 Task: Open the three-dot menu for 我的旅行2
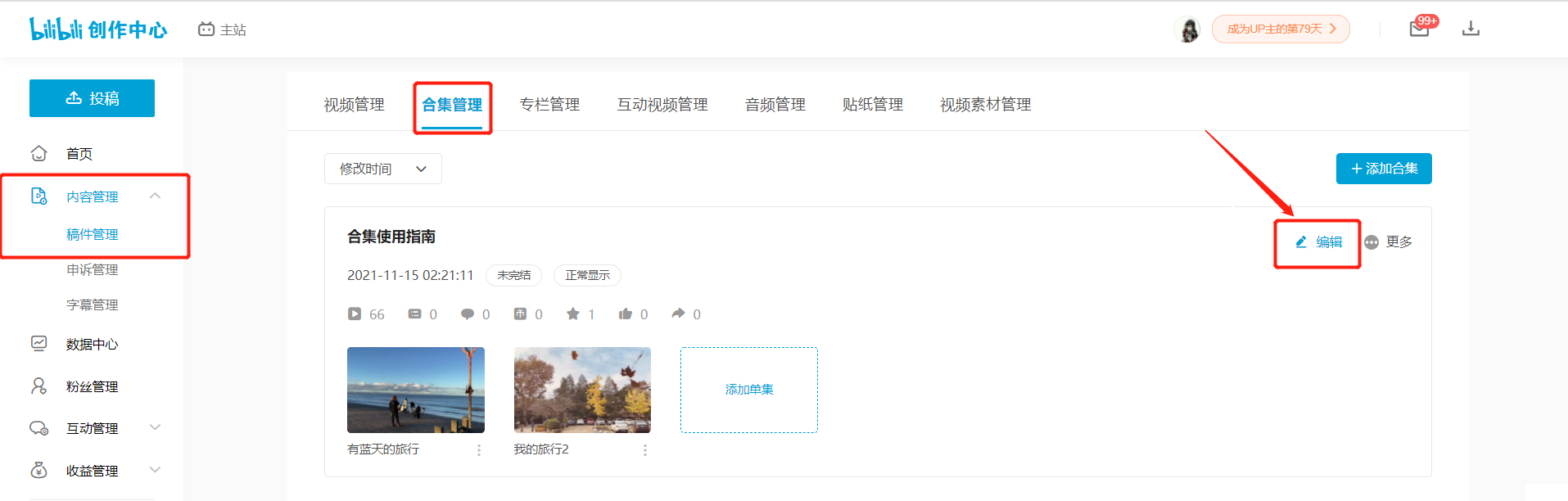645,450
